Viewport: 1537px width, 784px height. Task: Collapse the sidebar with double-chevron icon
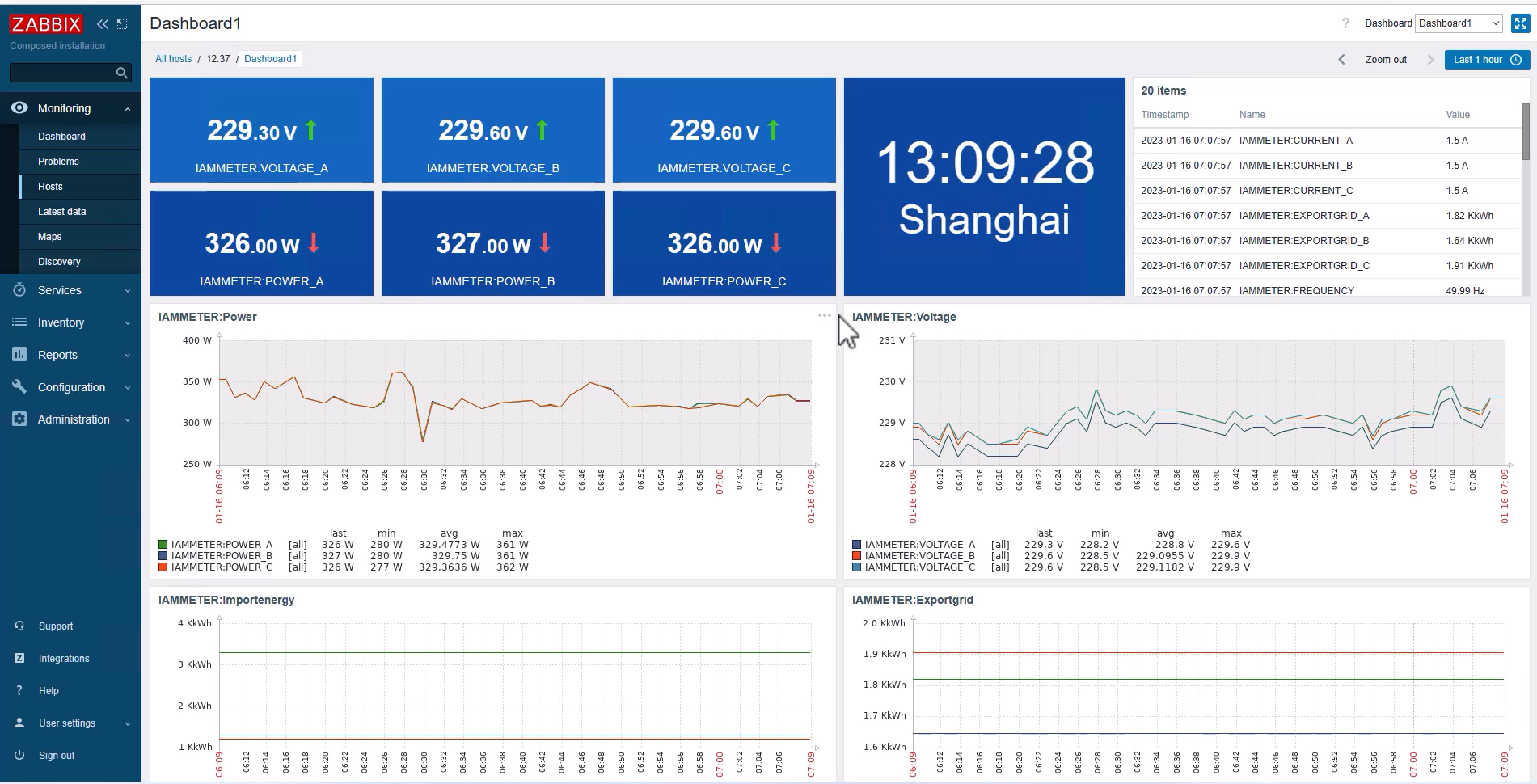[103, 24]
